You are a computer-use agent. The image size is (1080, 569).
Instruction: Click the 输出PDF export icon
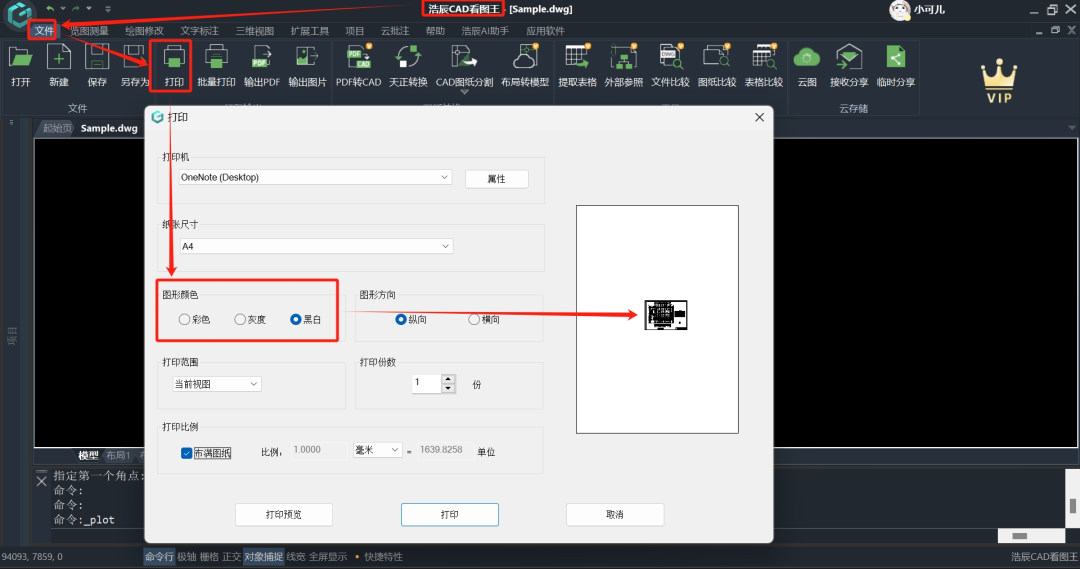point(262,57)
